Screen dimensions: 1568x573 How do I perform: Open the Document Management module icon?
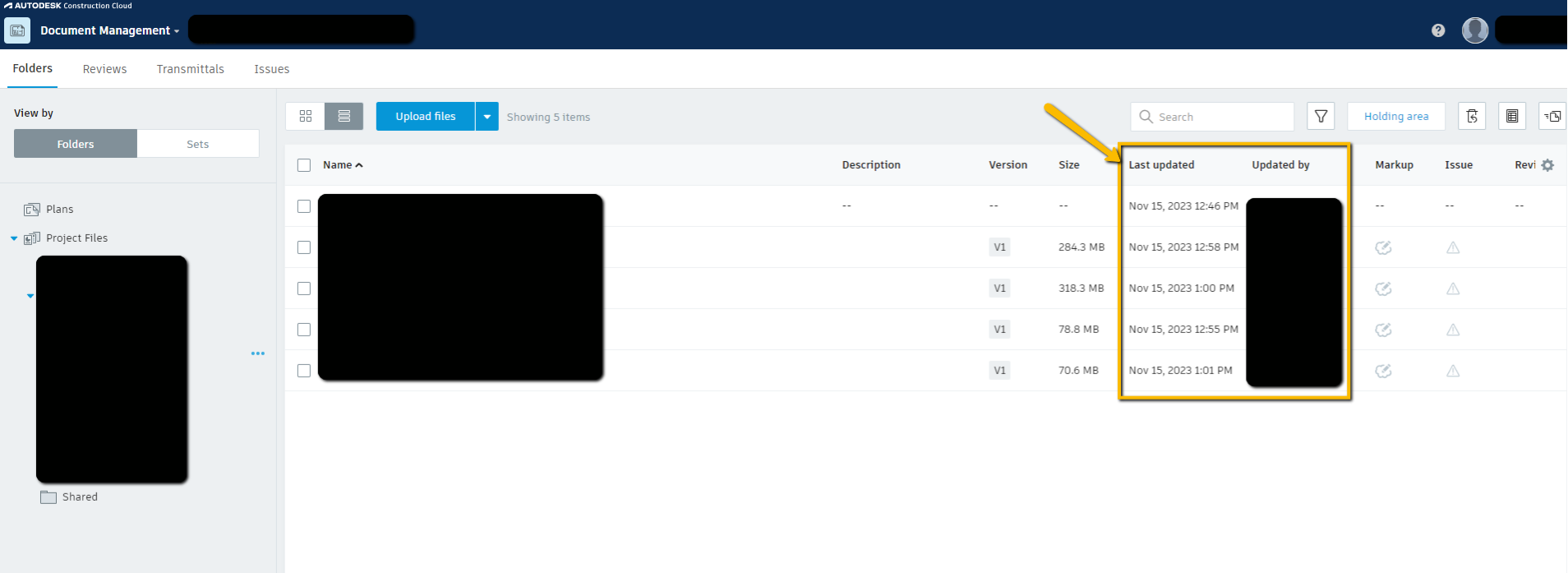17,30
